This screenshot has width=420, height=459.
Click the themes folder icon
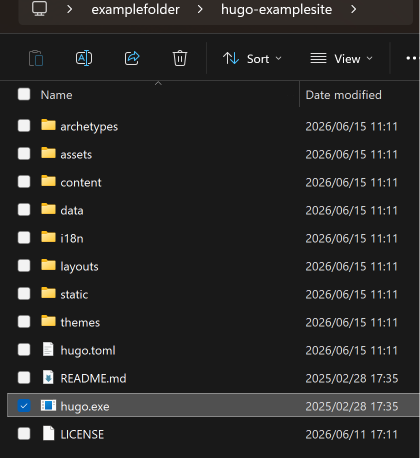pos(48,321)
